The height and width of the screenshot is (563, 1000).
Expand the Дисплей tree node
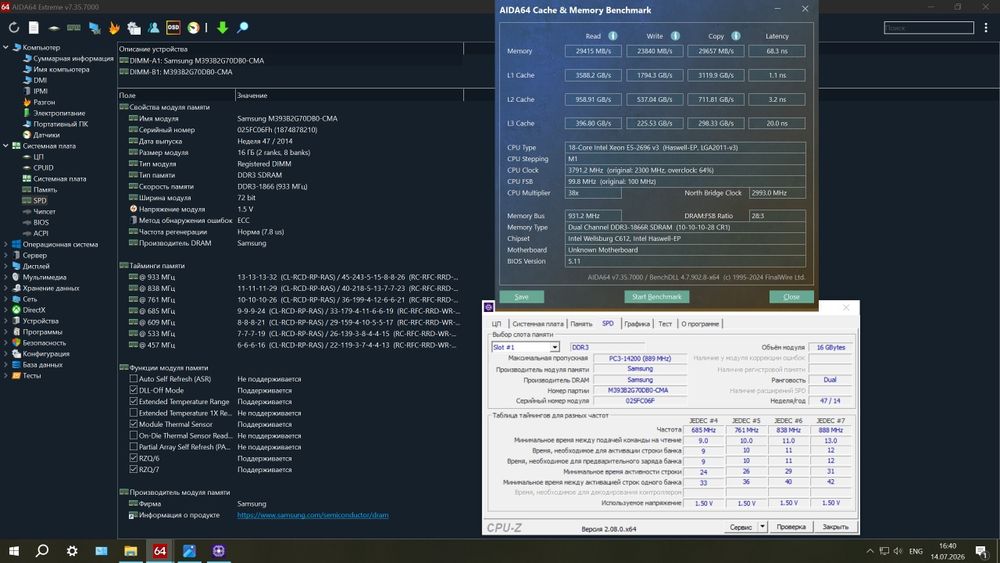(6, 266)
